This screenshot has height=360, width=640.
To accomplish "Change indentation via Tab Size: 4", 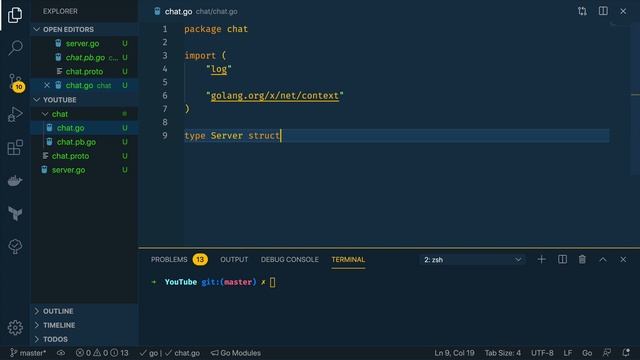I will tap(503, 353).
